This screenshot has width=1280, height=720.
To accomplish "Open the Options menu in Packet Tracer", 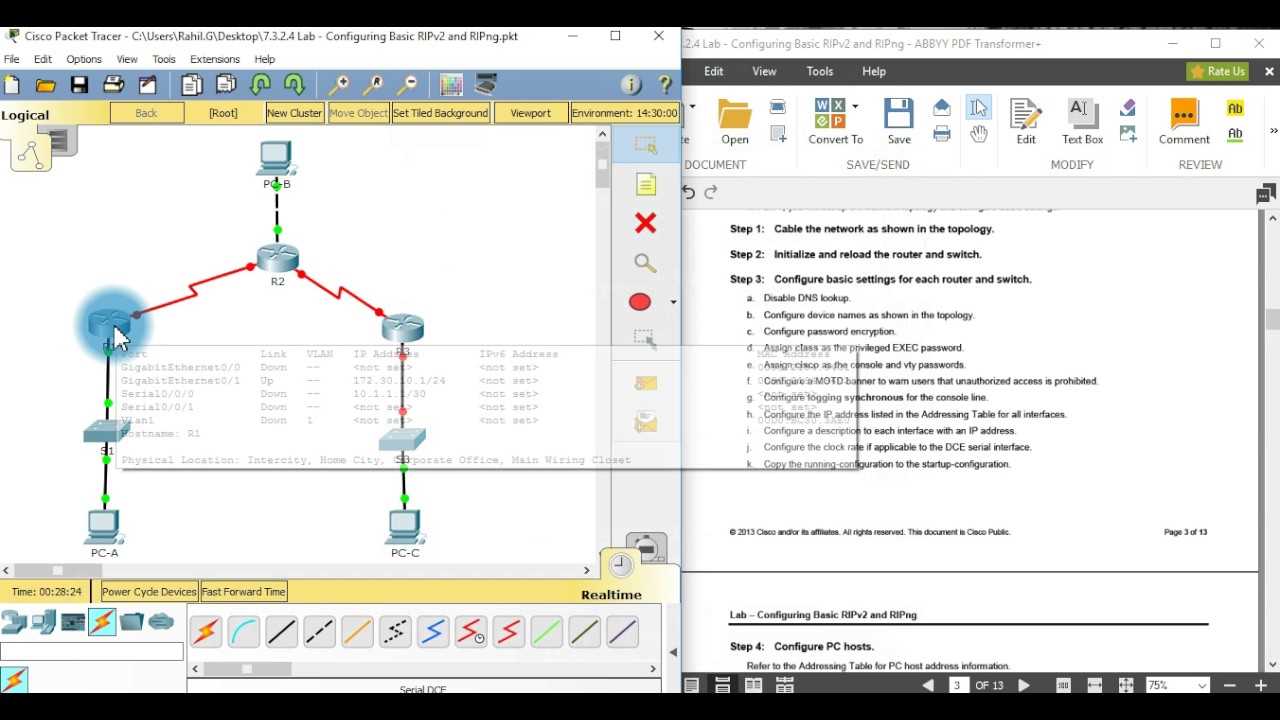I will (x=84, y=59).
